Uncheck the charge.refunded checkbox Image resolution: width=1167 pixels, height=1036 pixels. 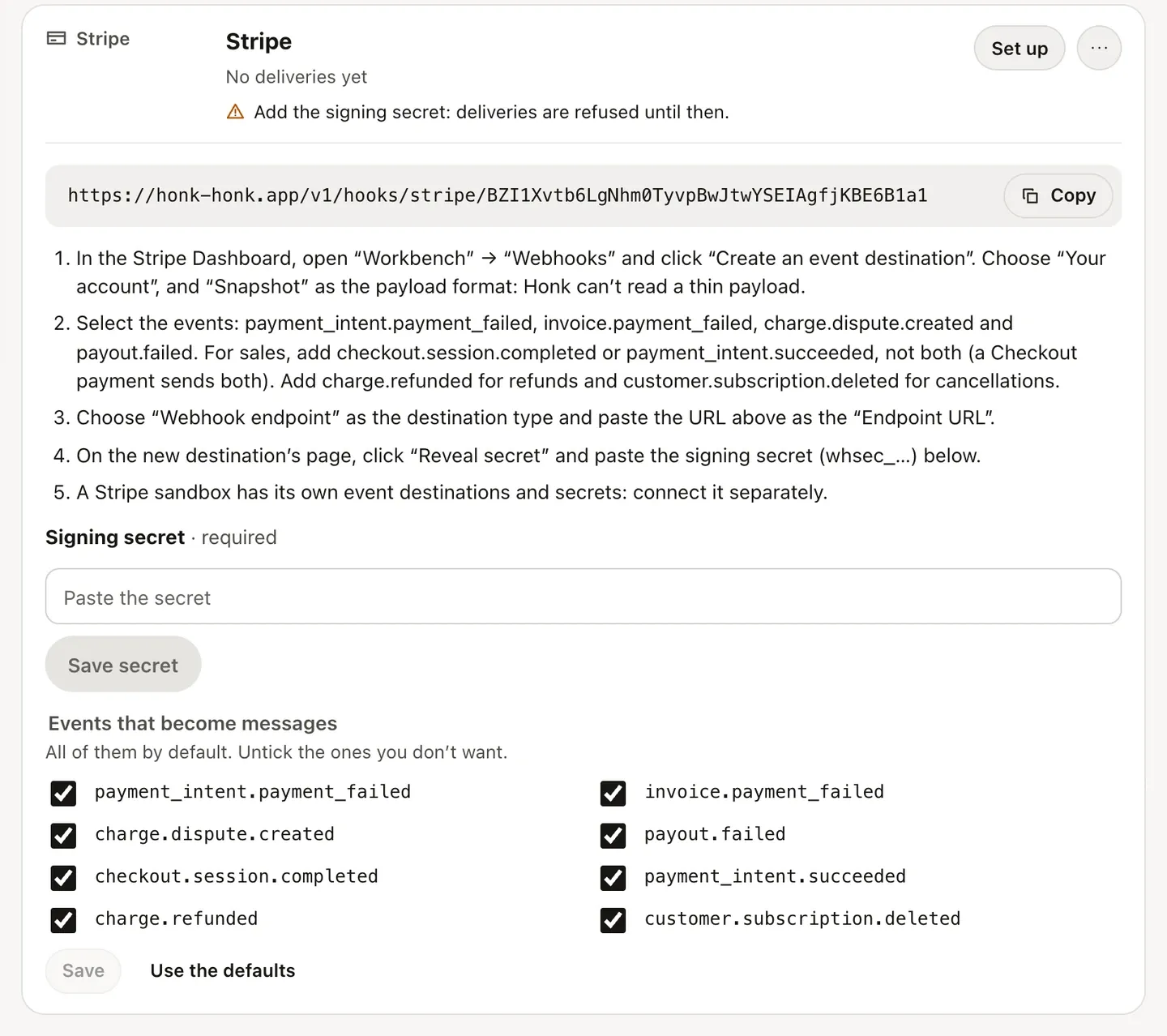point(63,919)
